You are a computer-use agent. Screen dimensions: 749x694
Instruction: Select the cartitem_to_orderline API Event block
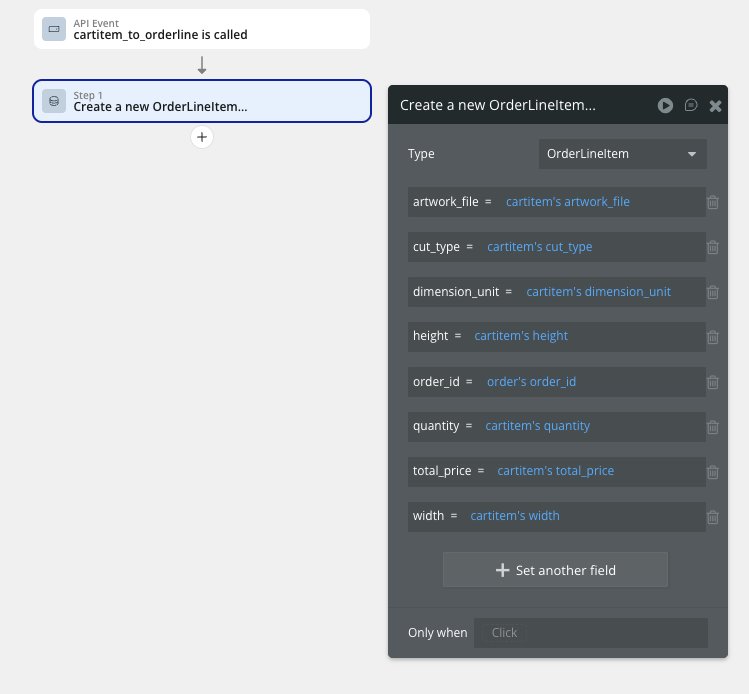point(201,29)
